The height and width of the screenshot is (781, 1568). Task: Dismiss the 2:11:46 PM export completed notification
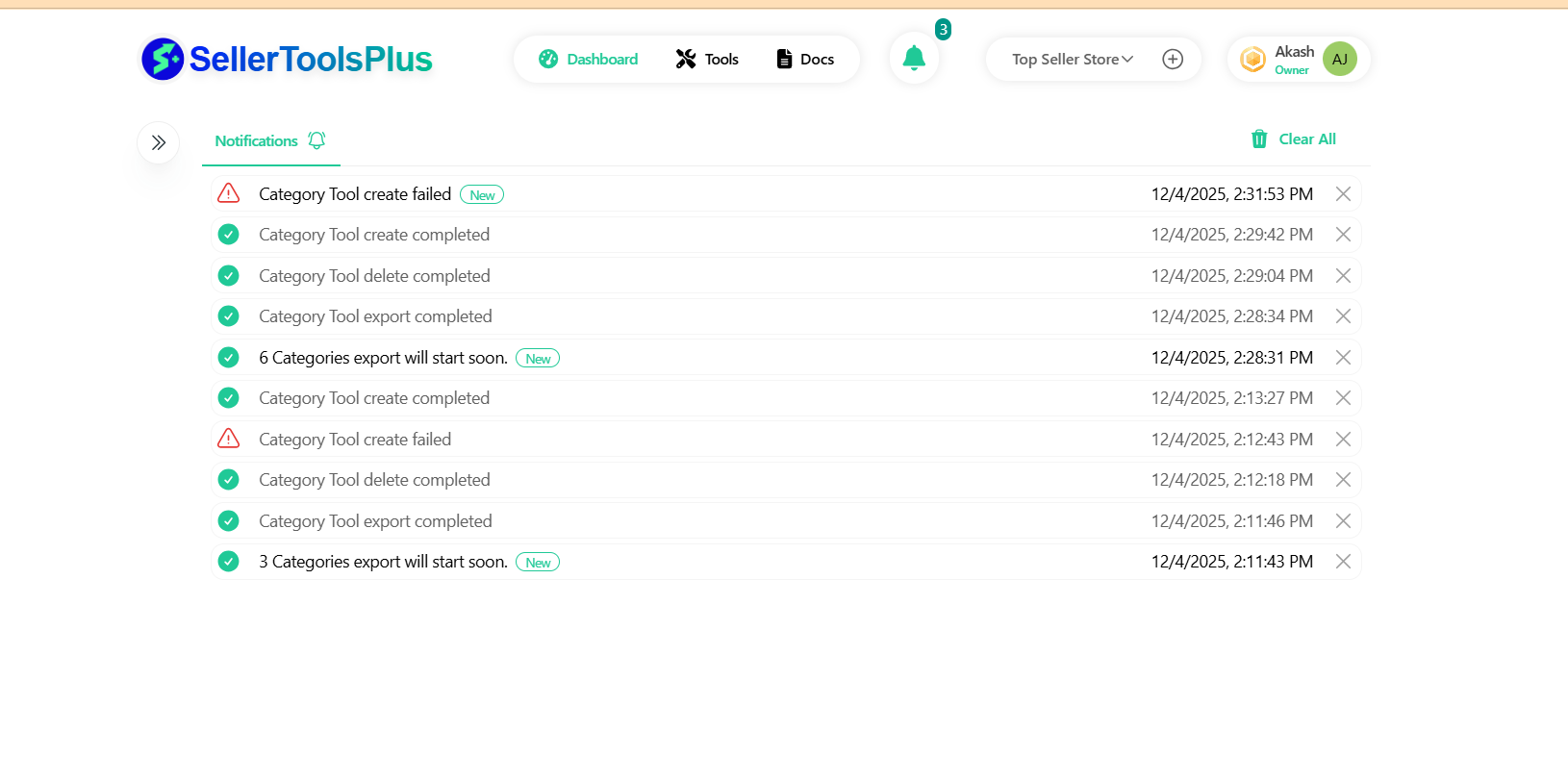click(x=1344, y=521)
